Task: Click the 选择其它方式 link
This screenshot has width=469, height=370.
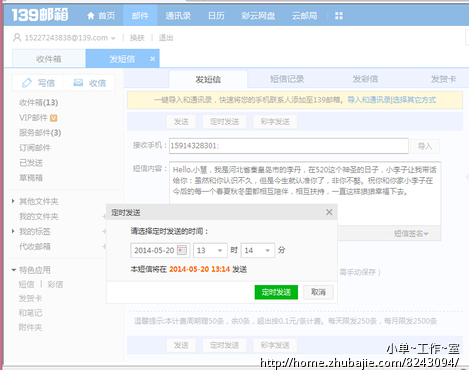Action: coord(414,100)
